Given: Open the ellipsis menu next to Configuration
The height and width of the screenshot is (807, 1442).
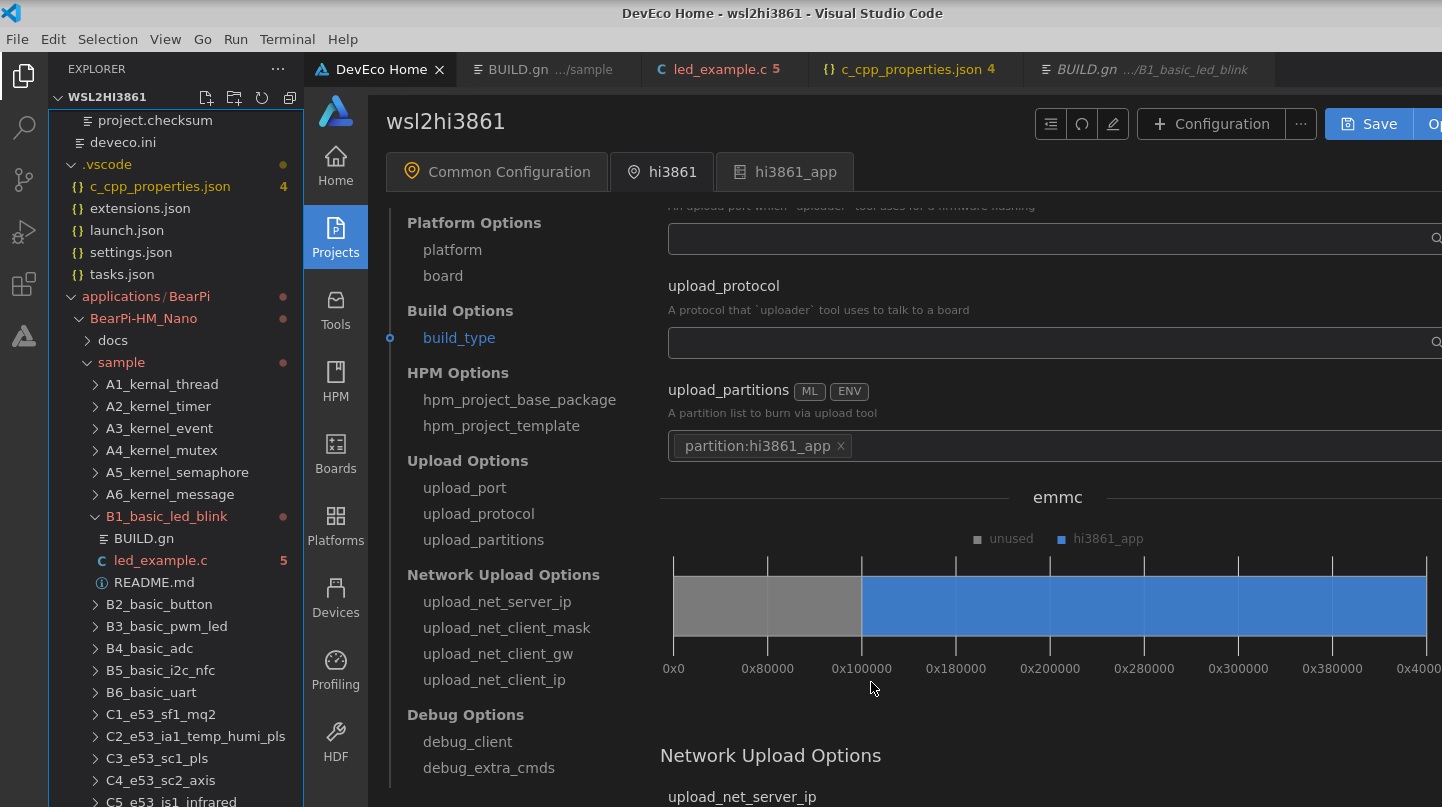Looking at the screenshot, I should coord(1300,124).
